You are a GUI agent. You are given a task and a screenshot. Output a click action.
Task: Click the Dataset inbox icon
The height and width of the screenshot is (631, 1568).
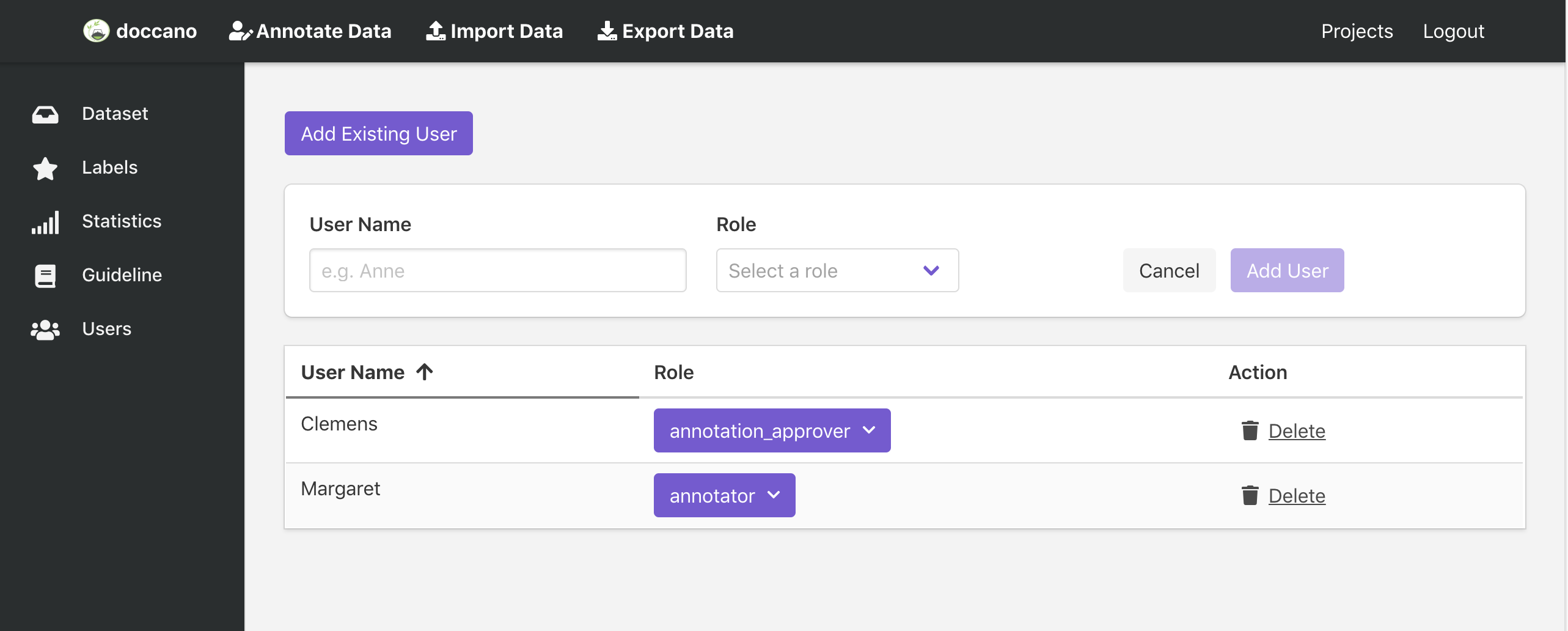[x=45, y=114]
